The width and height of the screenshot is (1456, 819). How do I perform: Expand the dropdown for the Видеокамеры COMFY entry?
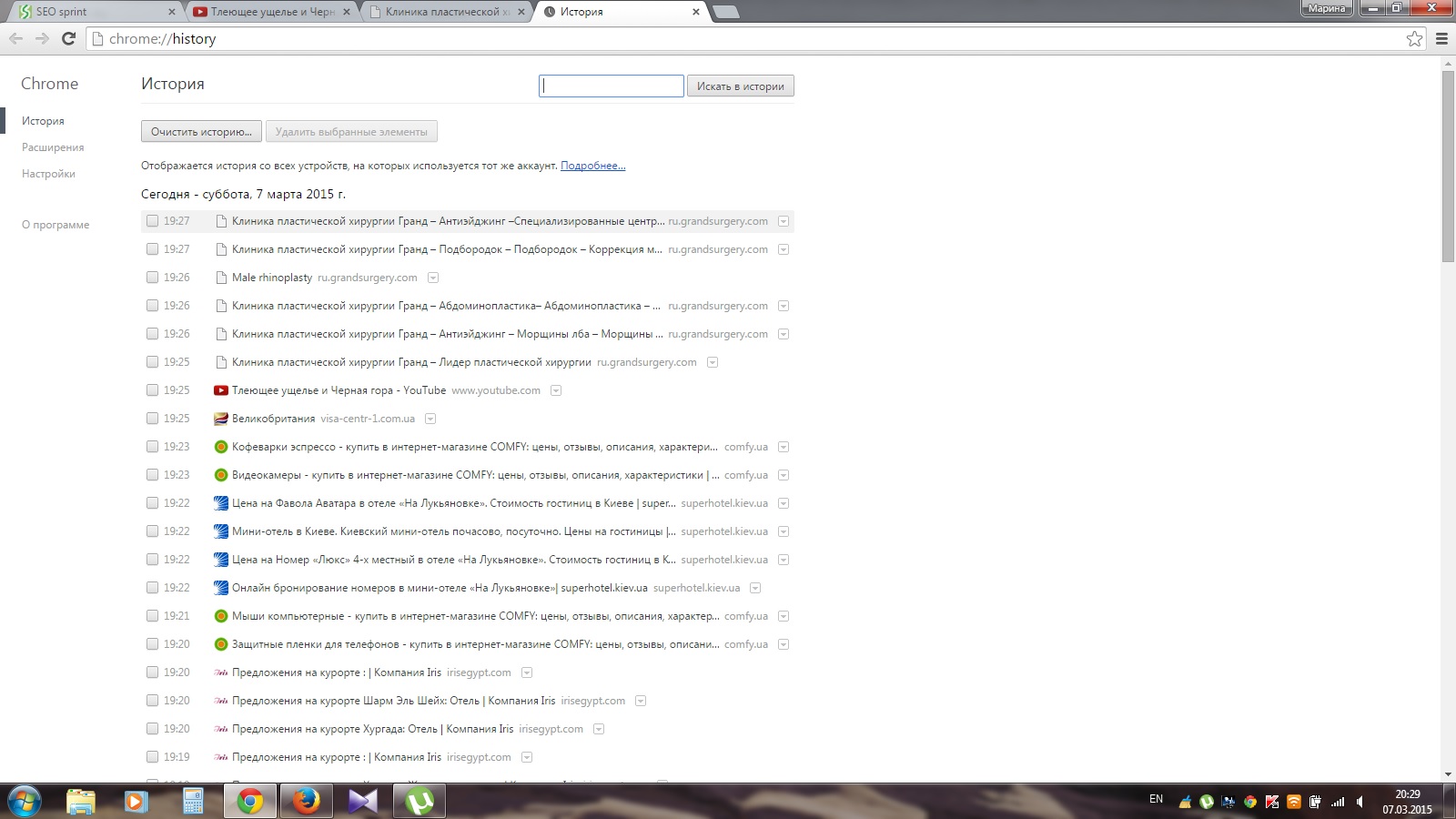tap(784, 475)
